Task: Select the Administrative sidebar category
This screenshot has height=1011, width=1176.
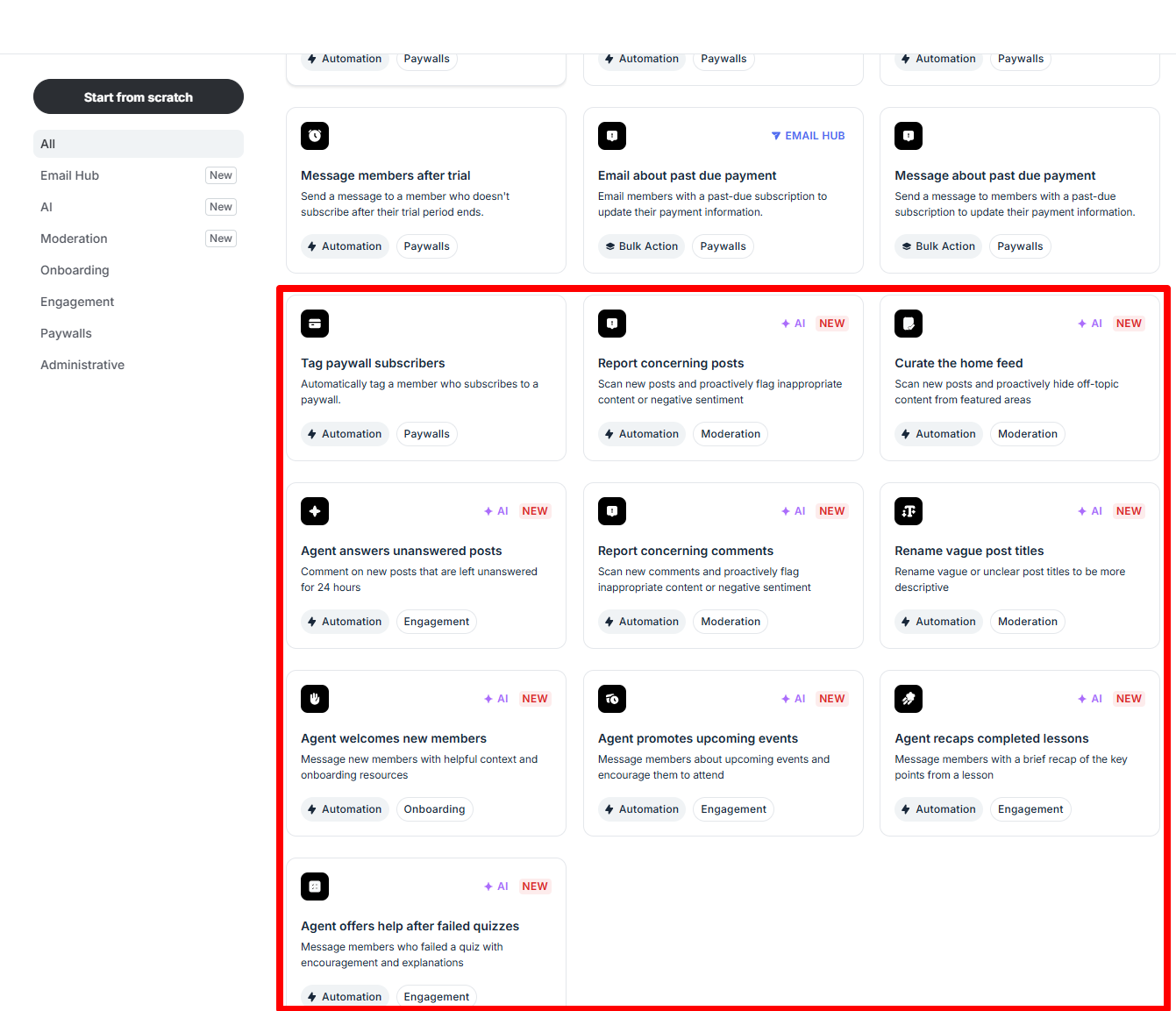Action: 139,365
